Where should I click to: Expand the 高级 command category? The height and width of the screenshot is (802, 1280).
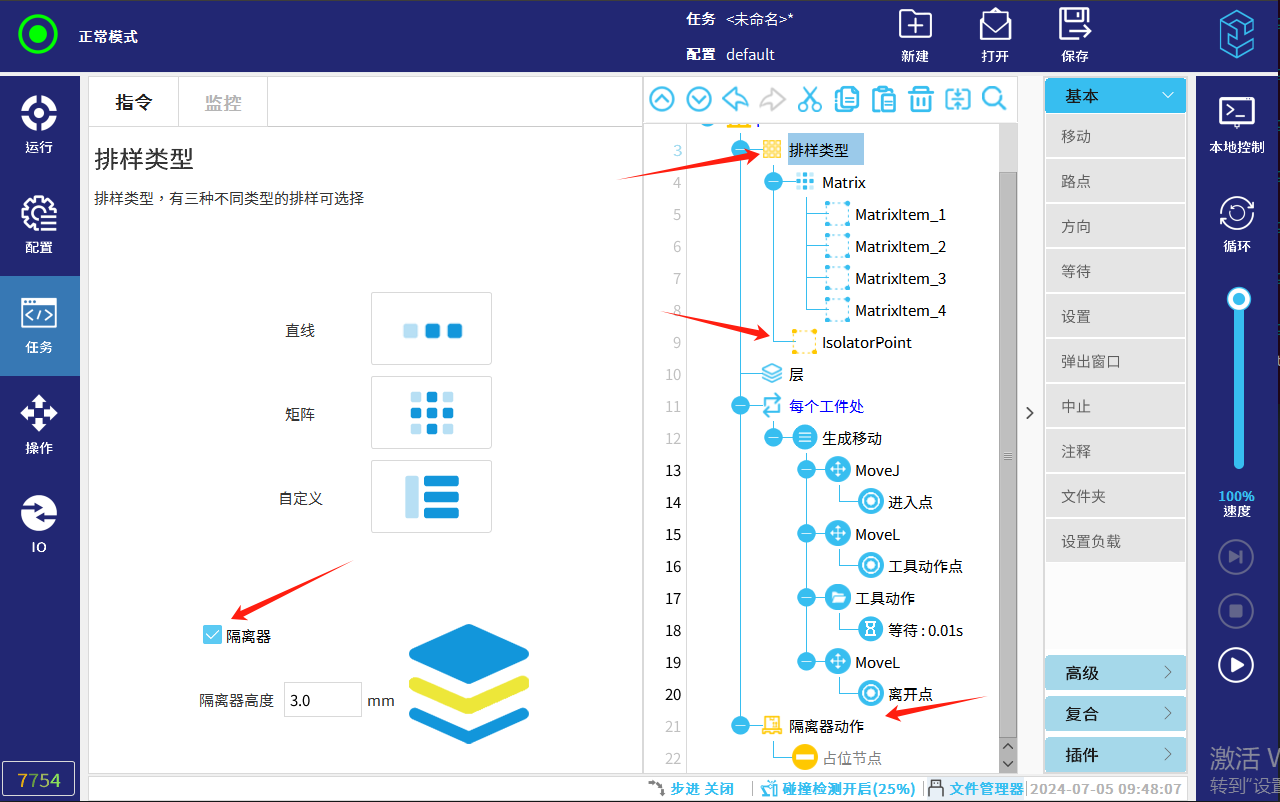coord(1115,673)
